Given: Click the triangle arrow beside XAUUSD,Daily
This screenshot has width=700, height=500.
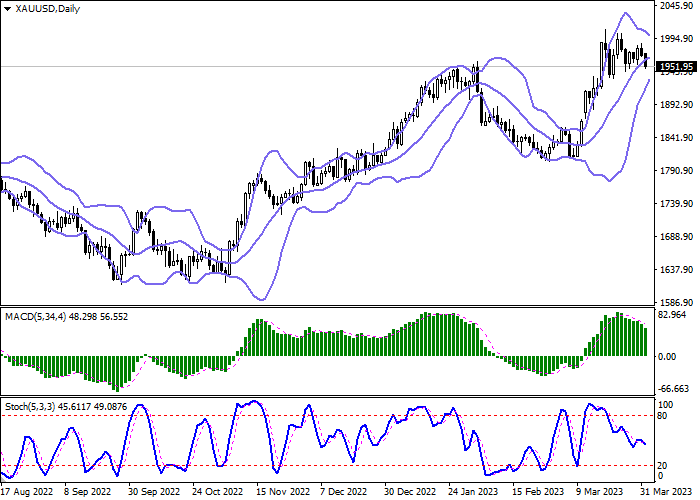Looking at the screenshot, I should 7,9.
